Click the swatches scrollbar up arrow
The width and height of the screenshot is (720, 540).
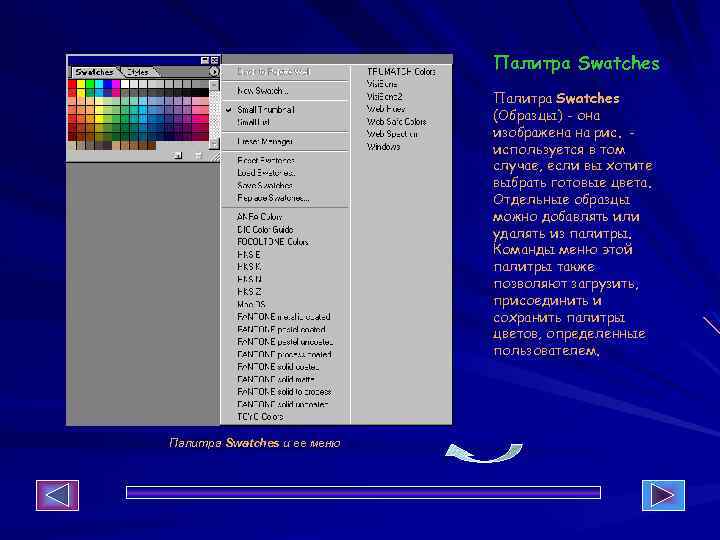coord(214,85)
